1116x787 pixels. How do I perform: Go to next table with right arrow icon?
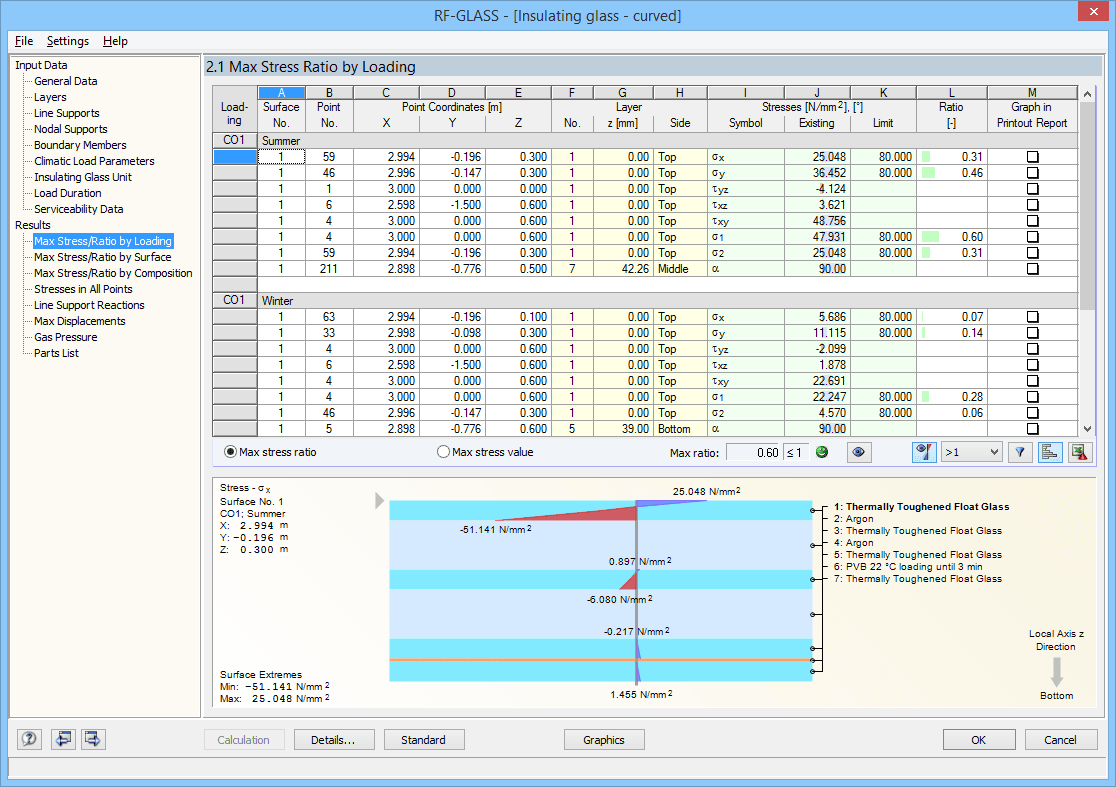(93, 739)
